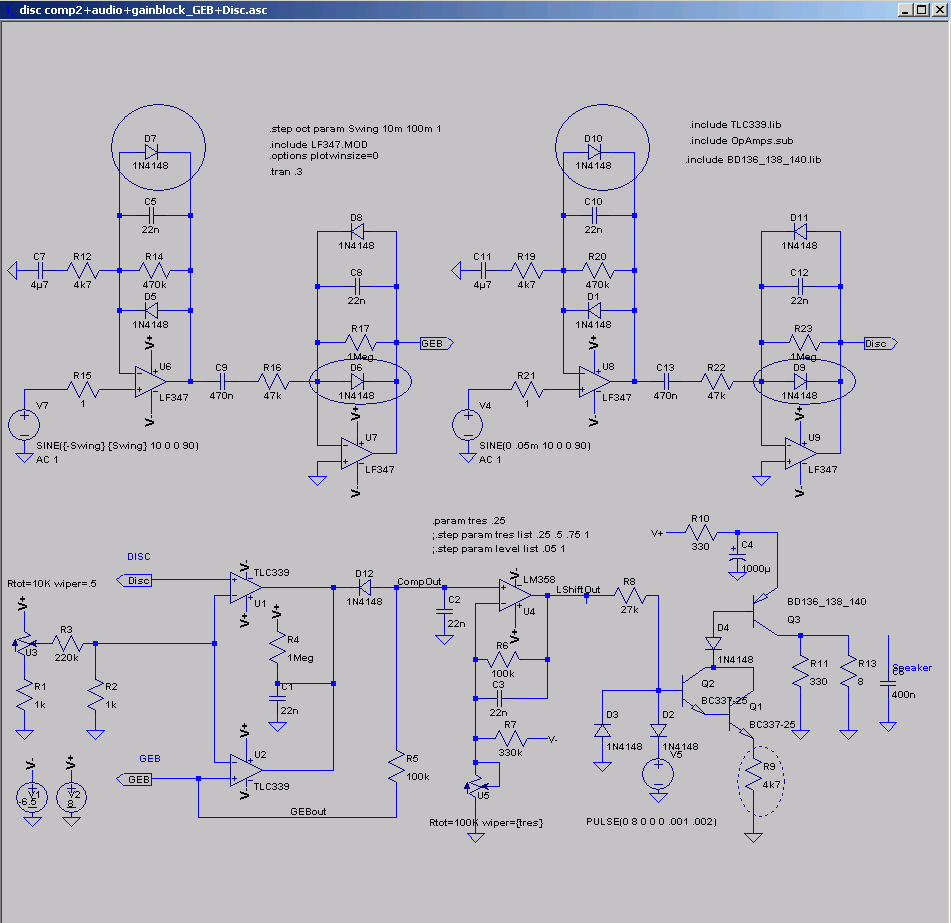951x923 pixels.
Task: Click the Disc input port flag
Action: pyautogui.click(x=134, y=580)
